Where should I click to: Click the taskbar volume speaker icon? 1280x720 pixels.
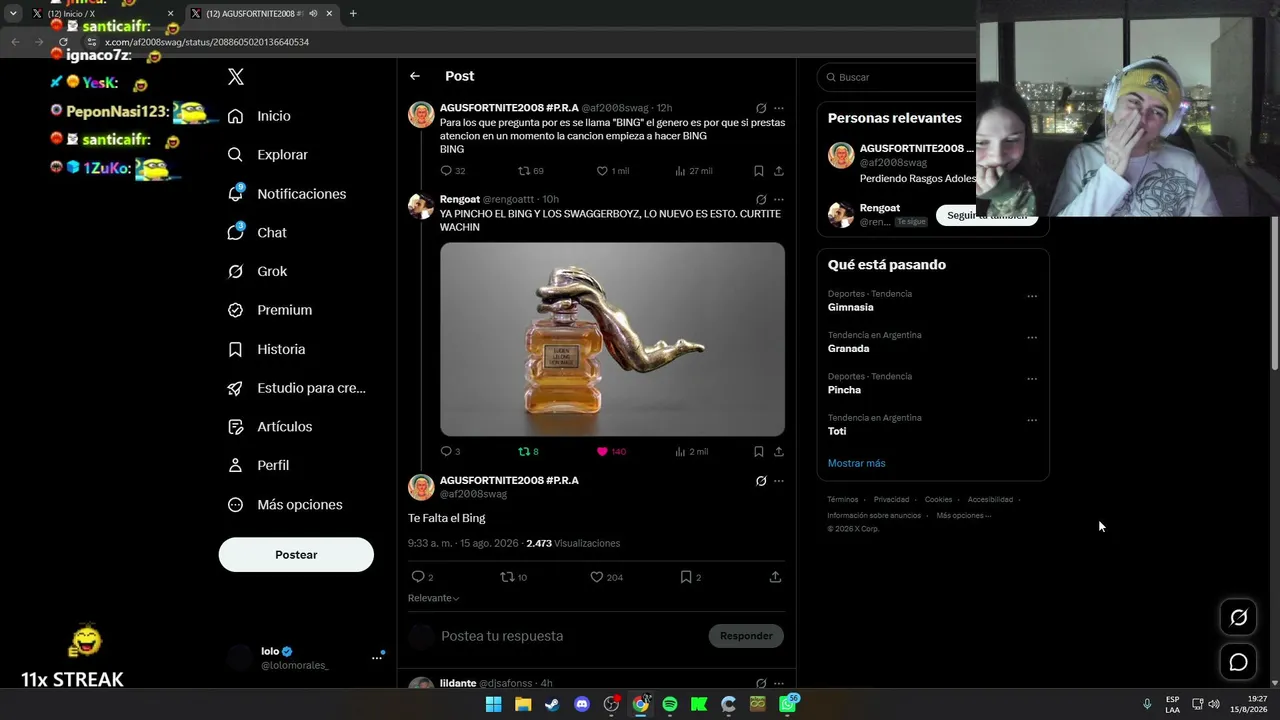click(x=1214, y=704)
